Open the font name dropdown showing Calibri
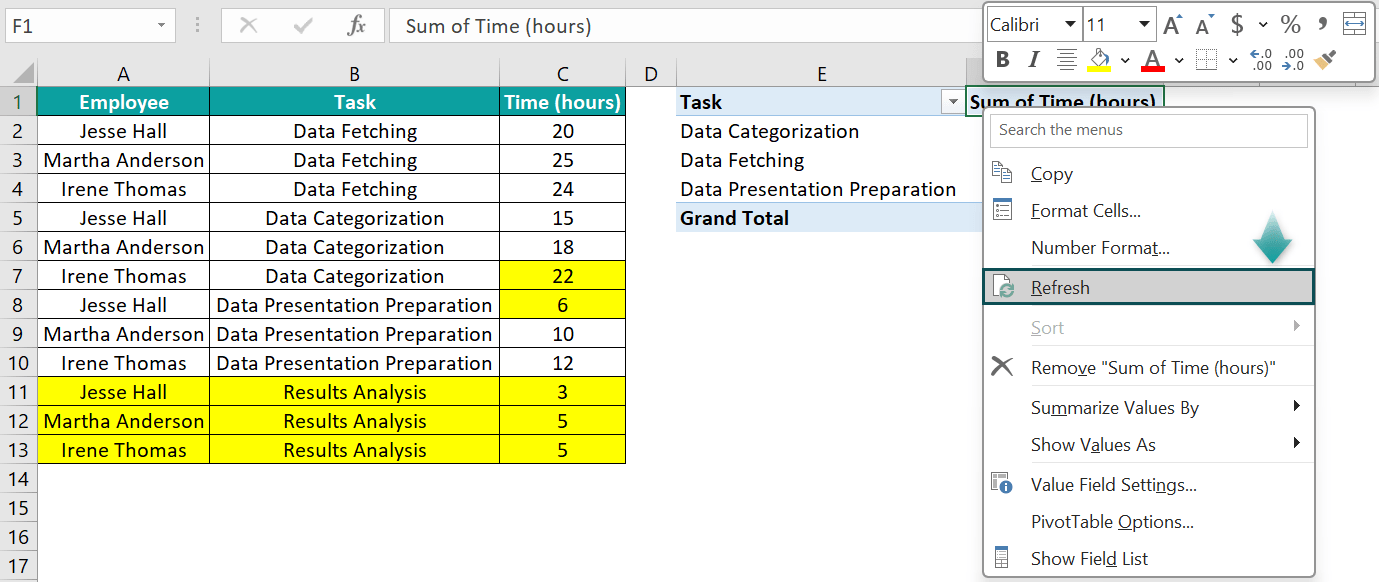 (1069, 24)
